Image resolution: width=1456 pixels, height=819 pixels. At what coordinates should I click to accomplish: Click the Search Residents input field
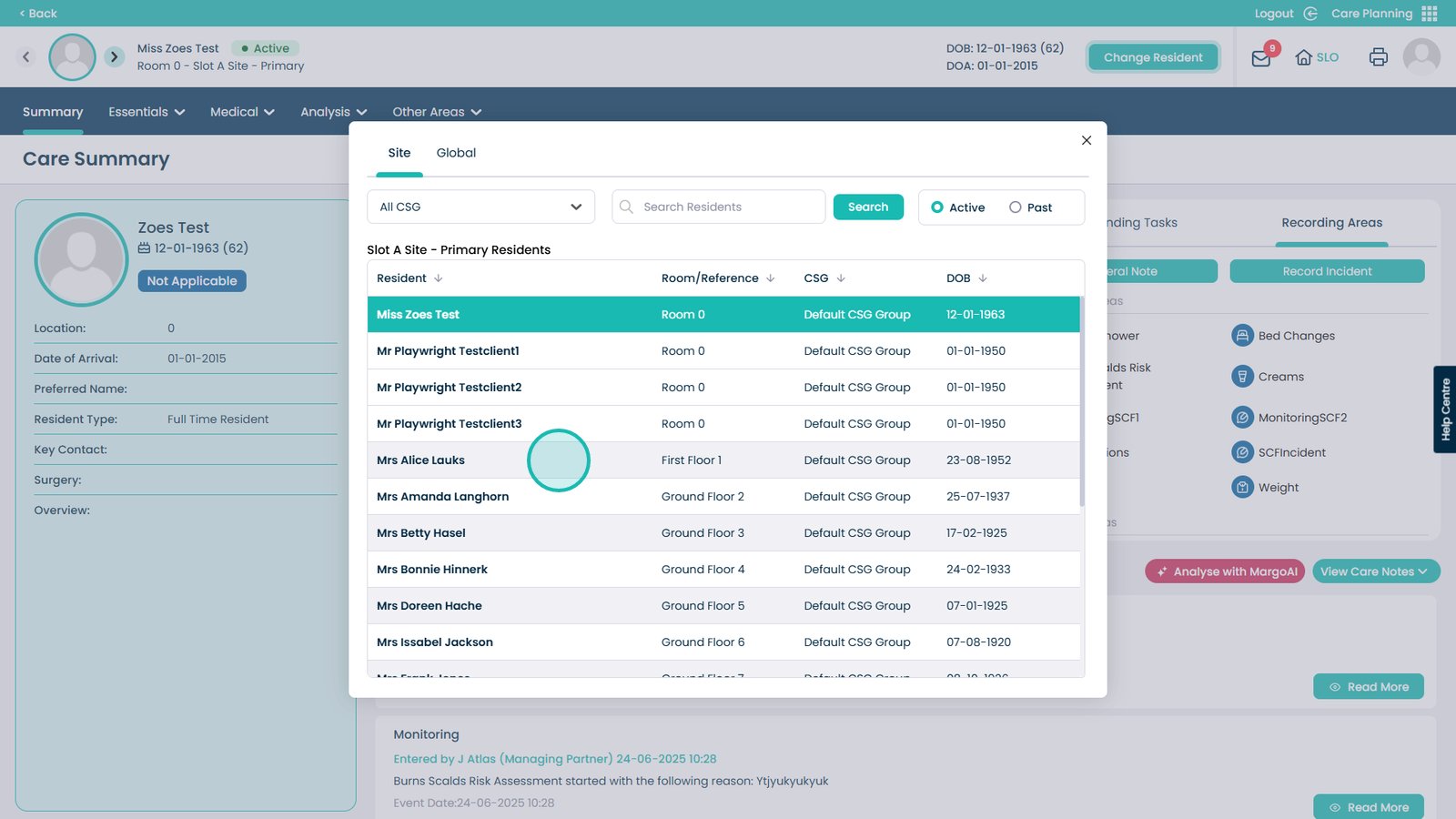[x=728, y=207]
